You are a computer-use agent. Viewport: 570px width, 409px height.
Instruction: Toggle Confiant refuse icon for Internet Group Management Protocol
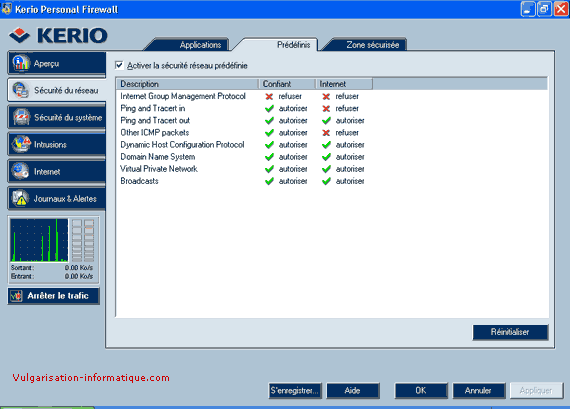coord(269,96)
